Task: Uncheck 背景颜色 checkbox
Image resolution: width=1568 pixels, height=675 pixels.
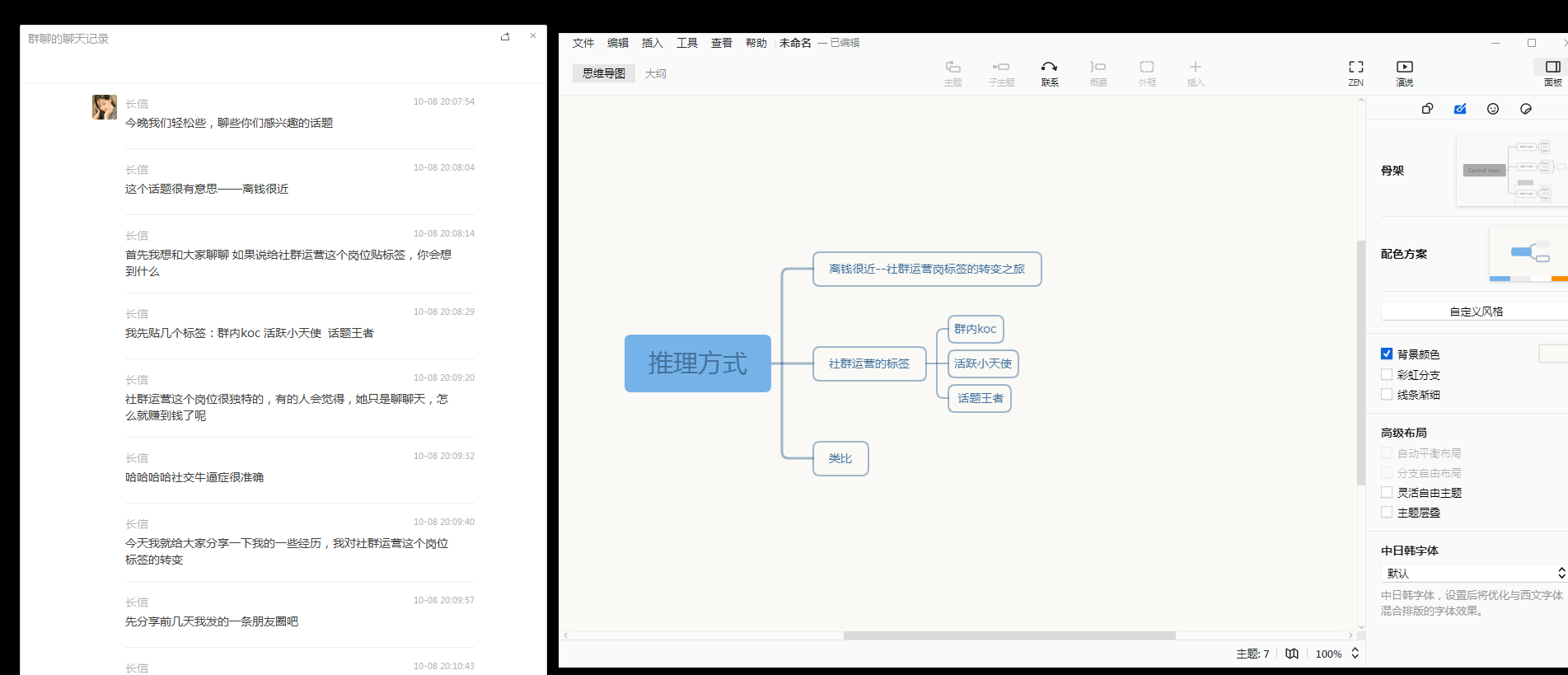Action: (x=1387, y=354)
